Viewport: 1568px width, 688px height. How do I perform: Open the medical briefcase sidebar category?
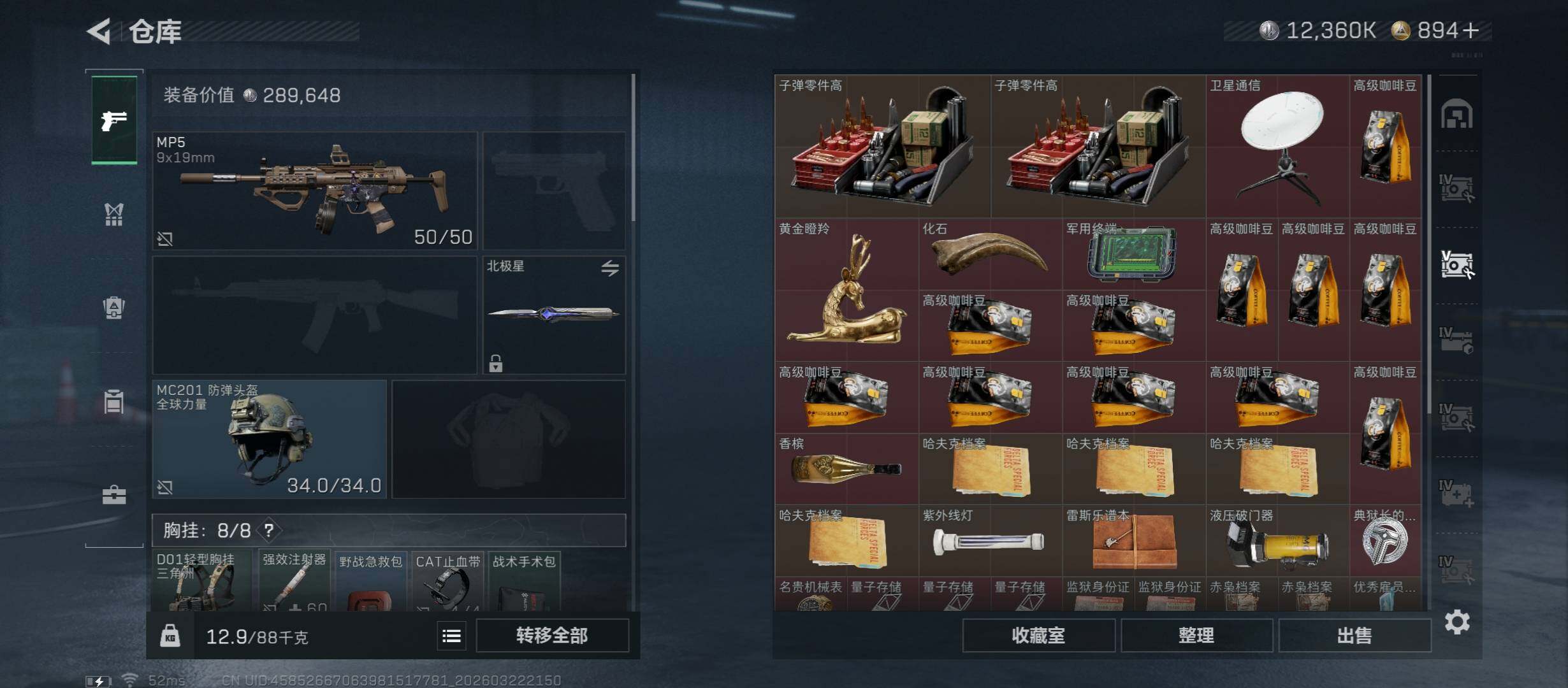(114, 495)
